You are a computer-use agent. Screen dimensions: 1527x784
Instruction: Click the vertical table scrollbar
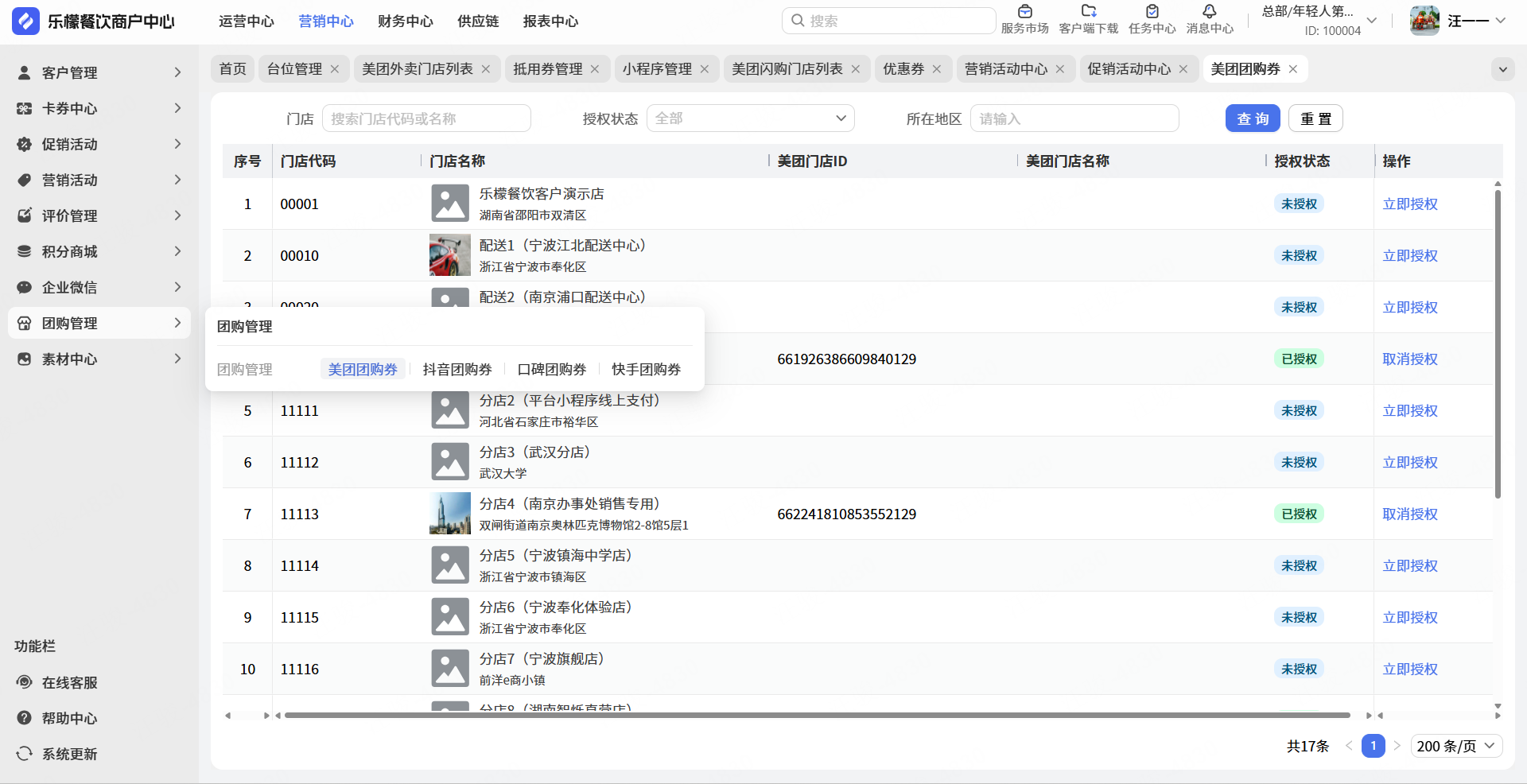pyautogui.click(x=1498, y=344)
